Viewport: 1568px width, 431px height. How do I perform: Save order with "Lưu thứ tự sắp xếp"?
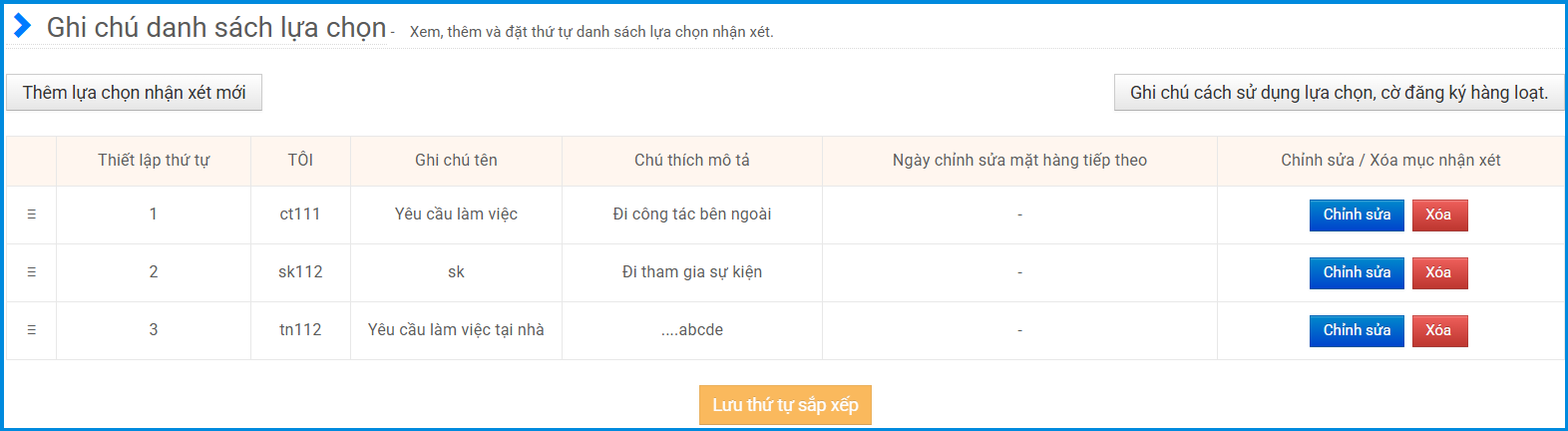point(785,405)
